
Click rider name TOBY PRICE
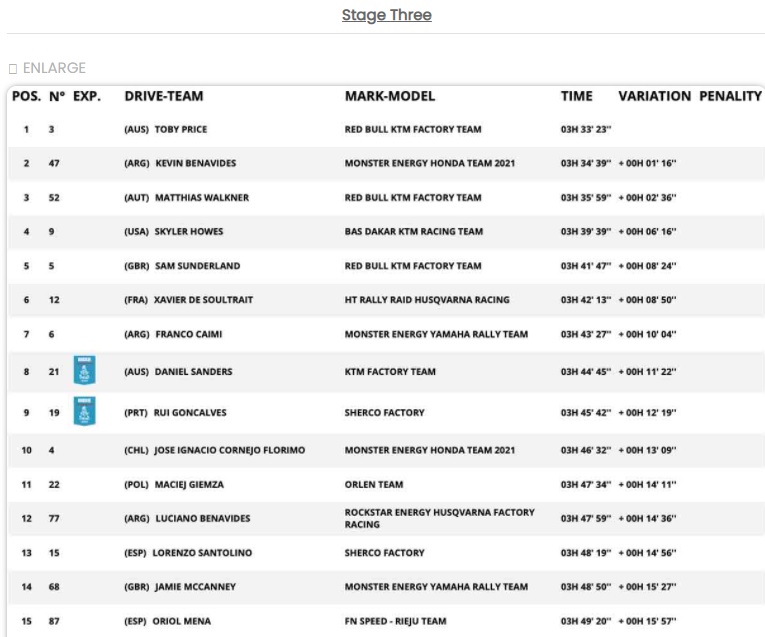pos(181,129)
